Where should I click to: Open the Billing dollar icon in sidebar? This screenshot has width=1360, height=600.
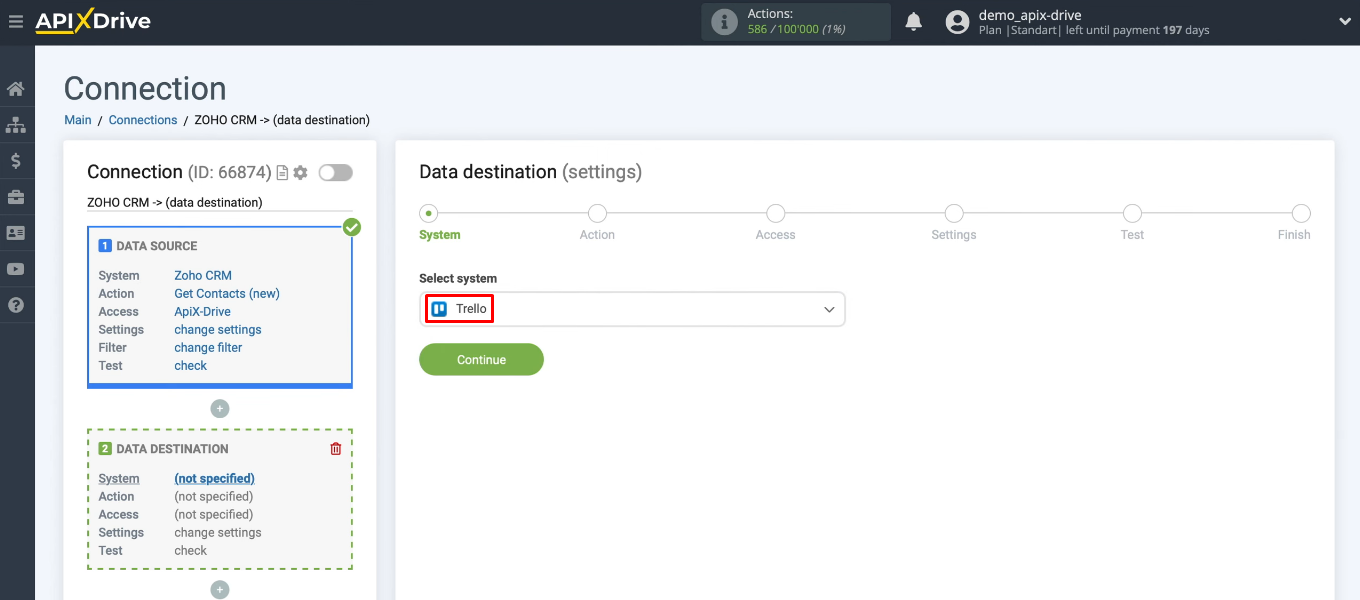tap(16, 160)
